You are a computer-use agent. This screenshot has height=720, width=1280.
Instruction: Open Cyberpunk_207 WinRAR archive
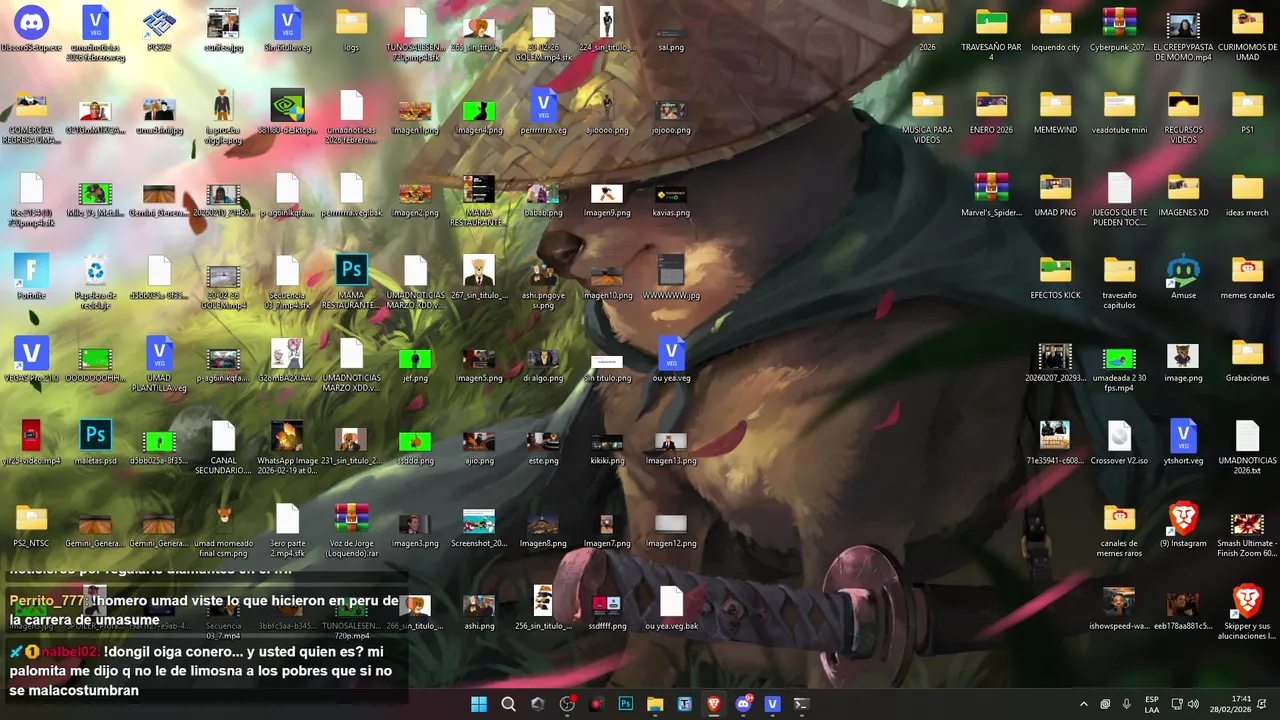1119,30
